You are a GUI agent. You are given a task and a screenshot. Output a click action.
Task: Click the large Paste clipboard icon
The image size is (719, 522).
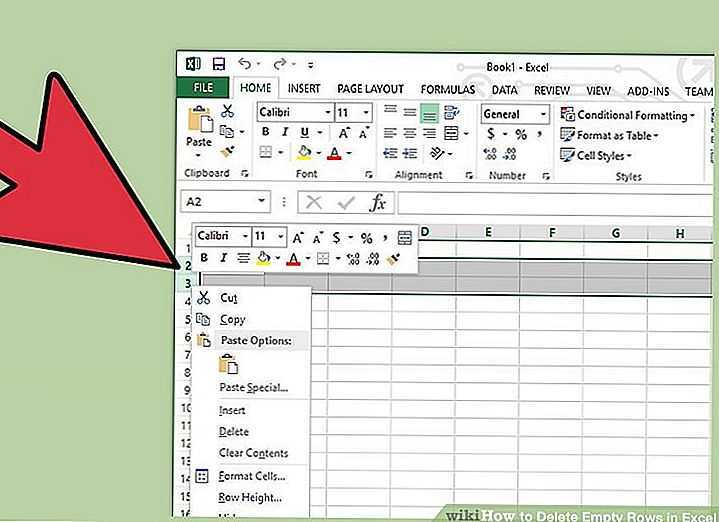(x=200, y=119)
